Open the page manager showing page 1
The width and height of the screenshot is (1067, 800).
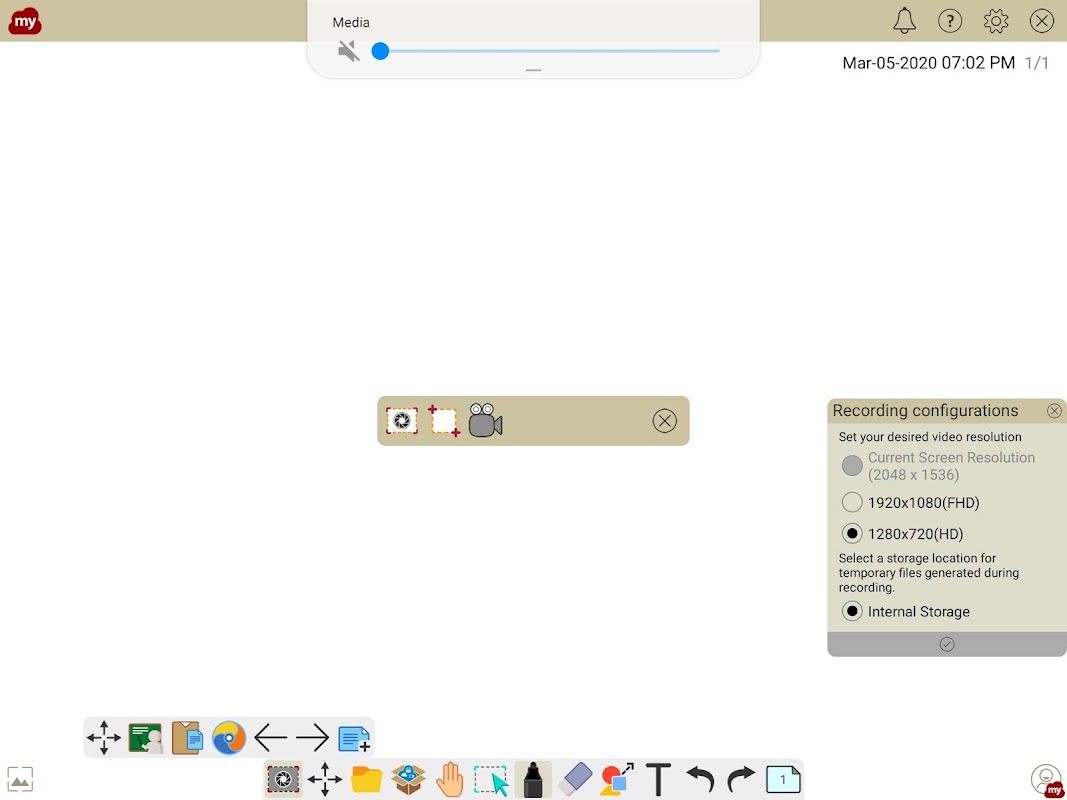[x=783, y=780]
